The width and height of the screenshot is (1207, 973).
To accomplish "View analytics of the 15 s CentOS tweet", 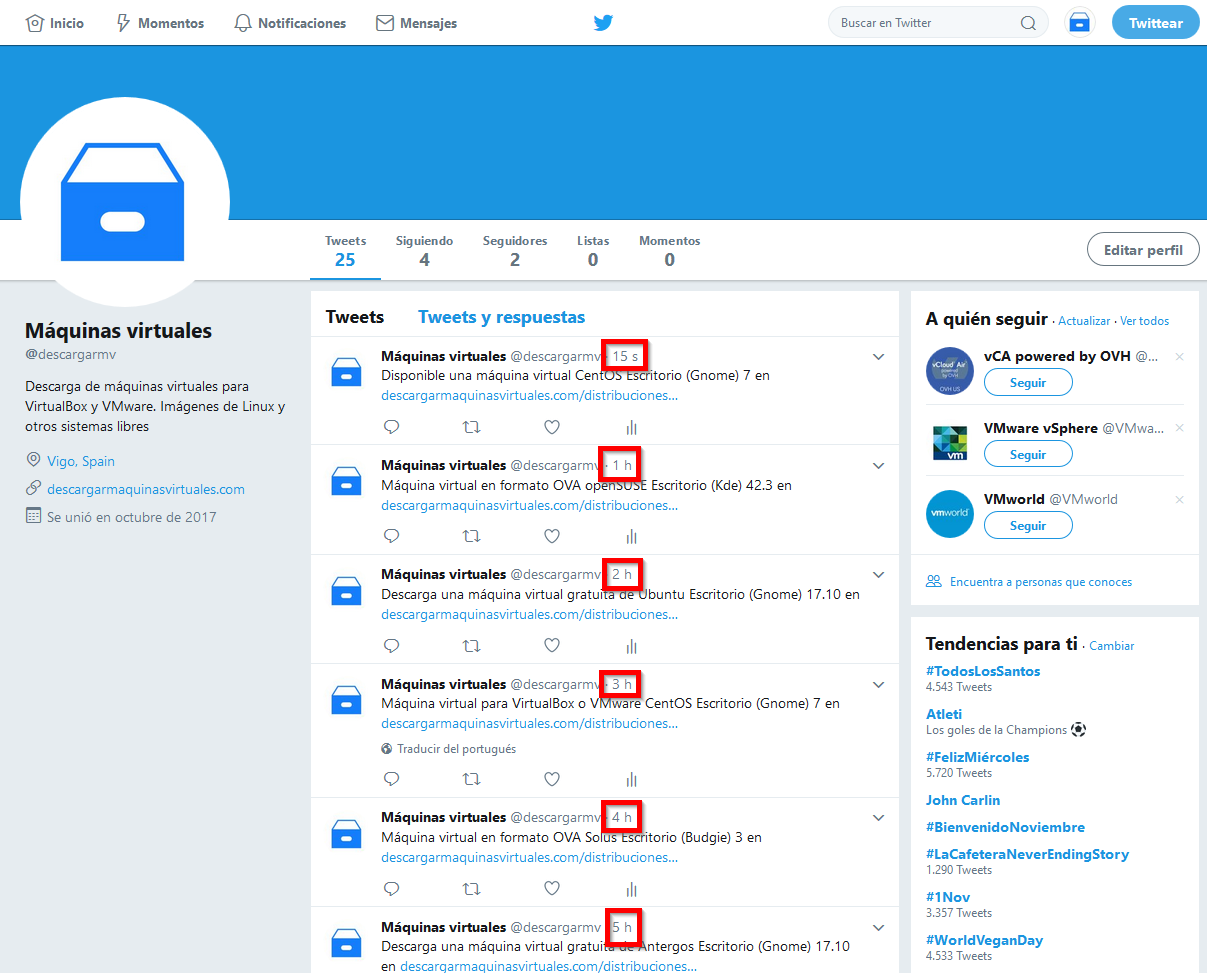I will (631, 427).
